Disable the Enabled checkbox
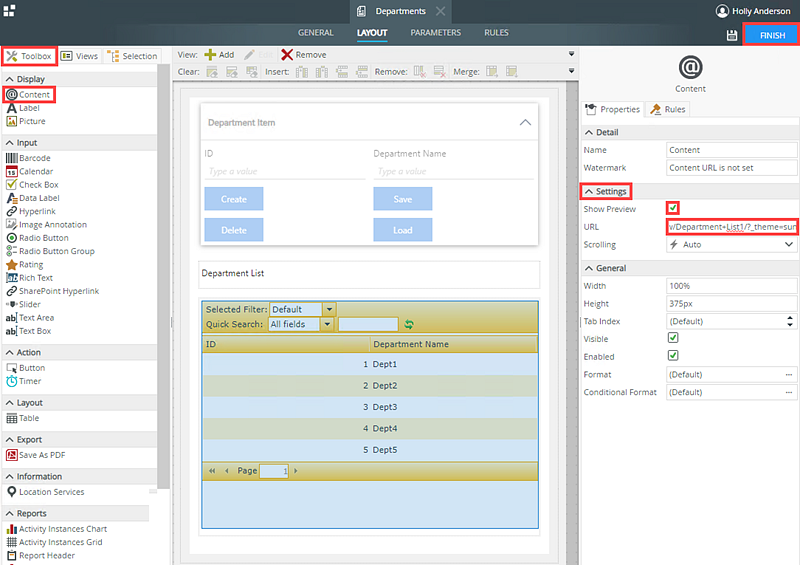This screenshot has width=800, height=565. pos(673,356)
